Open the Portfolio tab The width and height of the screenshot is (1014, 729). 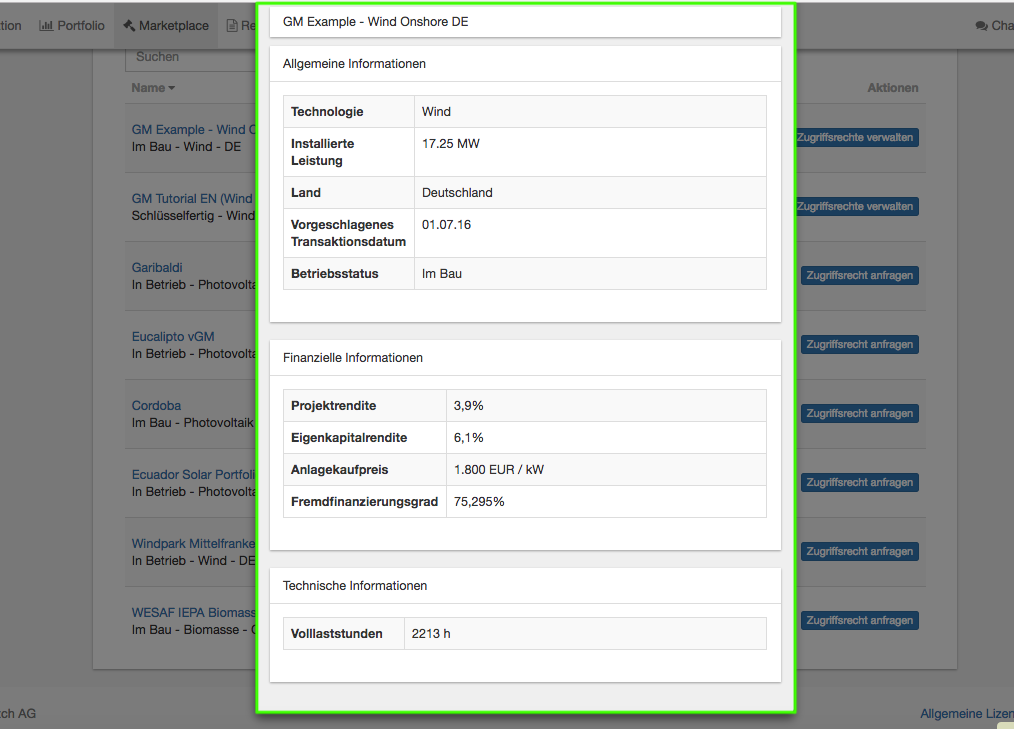point(80,26)
